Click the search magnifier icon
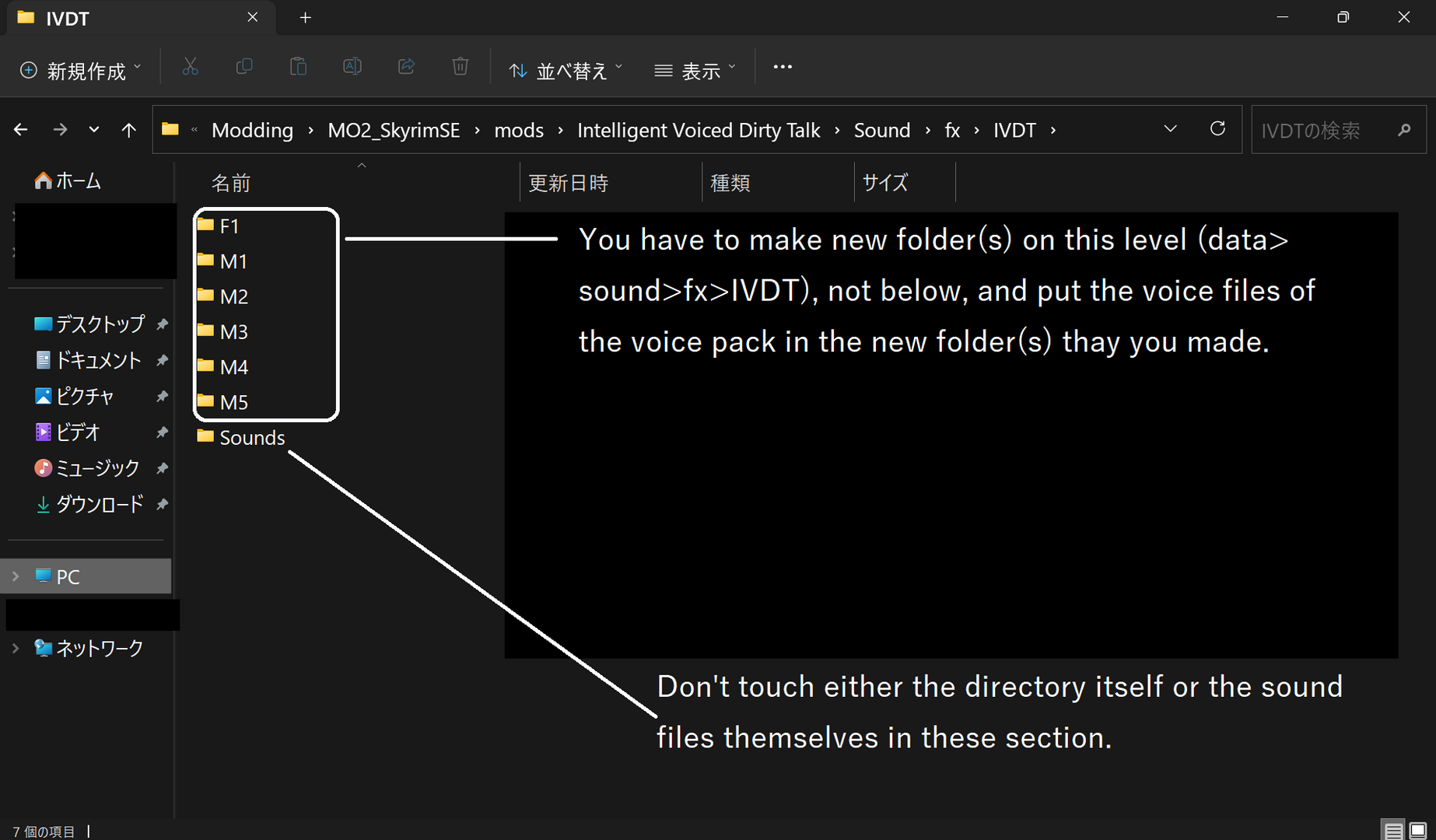 pyautogui.click(x=1404, y=130)
